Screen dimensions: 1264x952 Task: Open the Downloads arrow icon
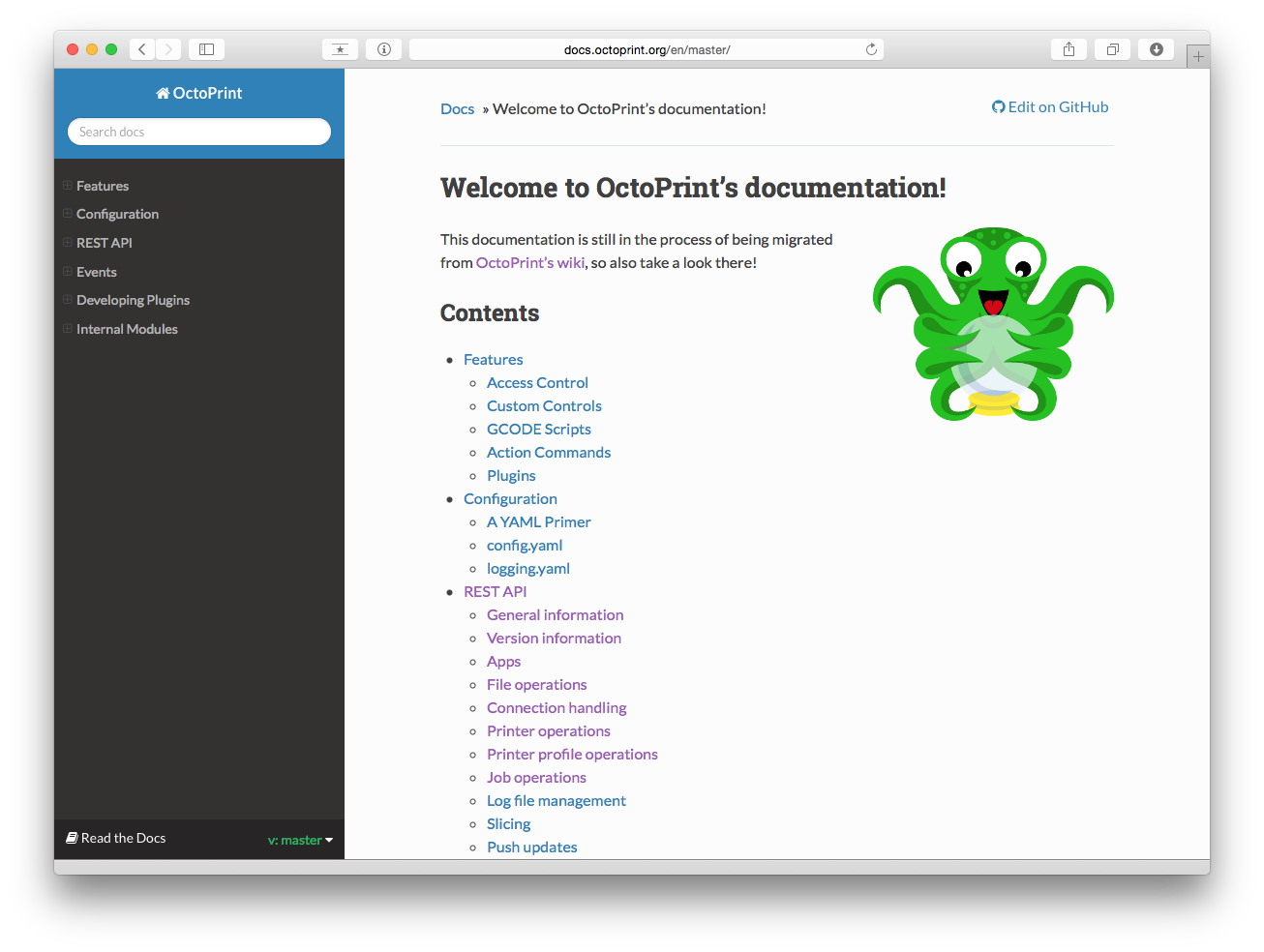(1156, 49)
